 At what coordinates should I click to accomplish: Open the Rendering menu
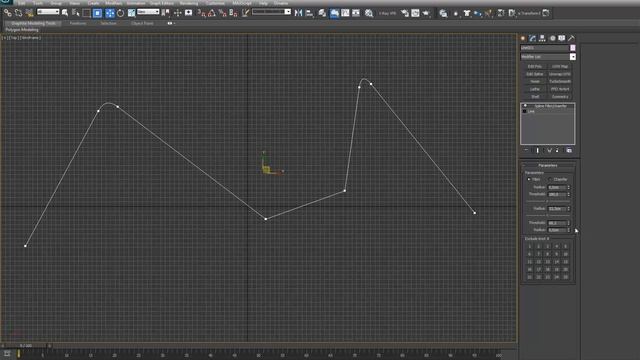point(189,3)
